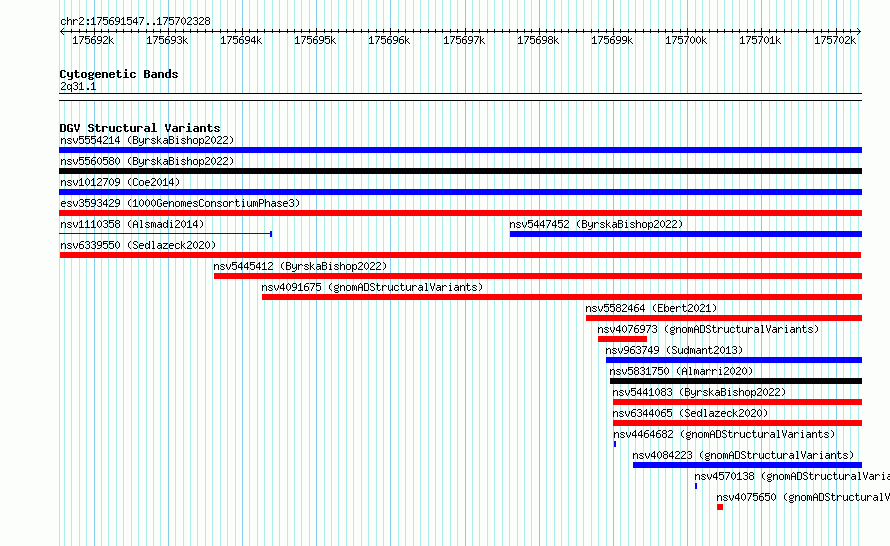Open nsv5447452 (ByrskaBishop2022) label
Image resolution: width=890 pixels, height=546 pixels.
[x=596, y=224]
